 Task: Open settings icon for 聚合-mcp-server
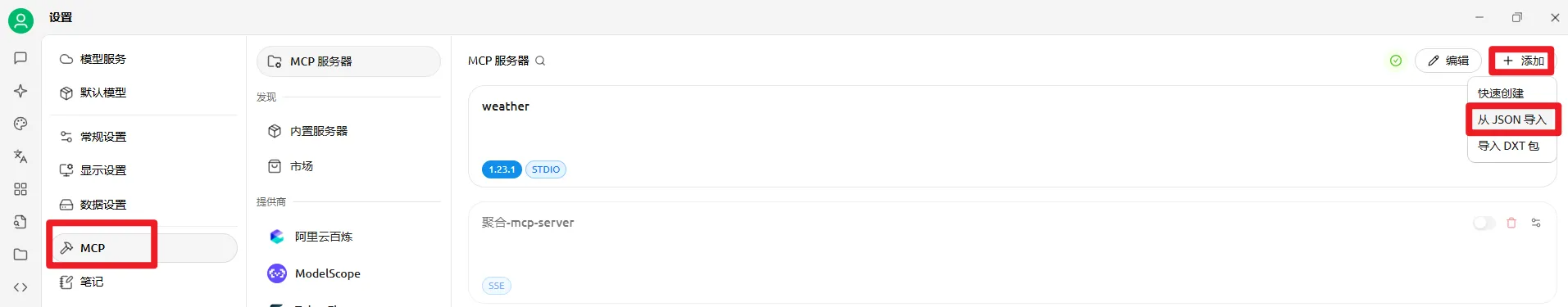click(x=1536, y=223)
